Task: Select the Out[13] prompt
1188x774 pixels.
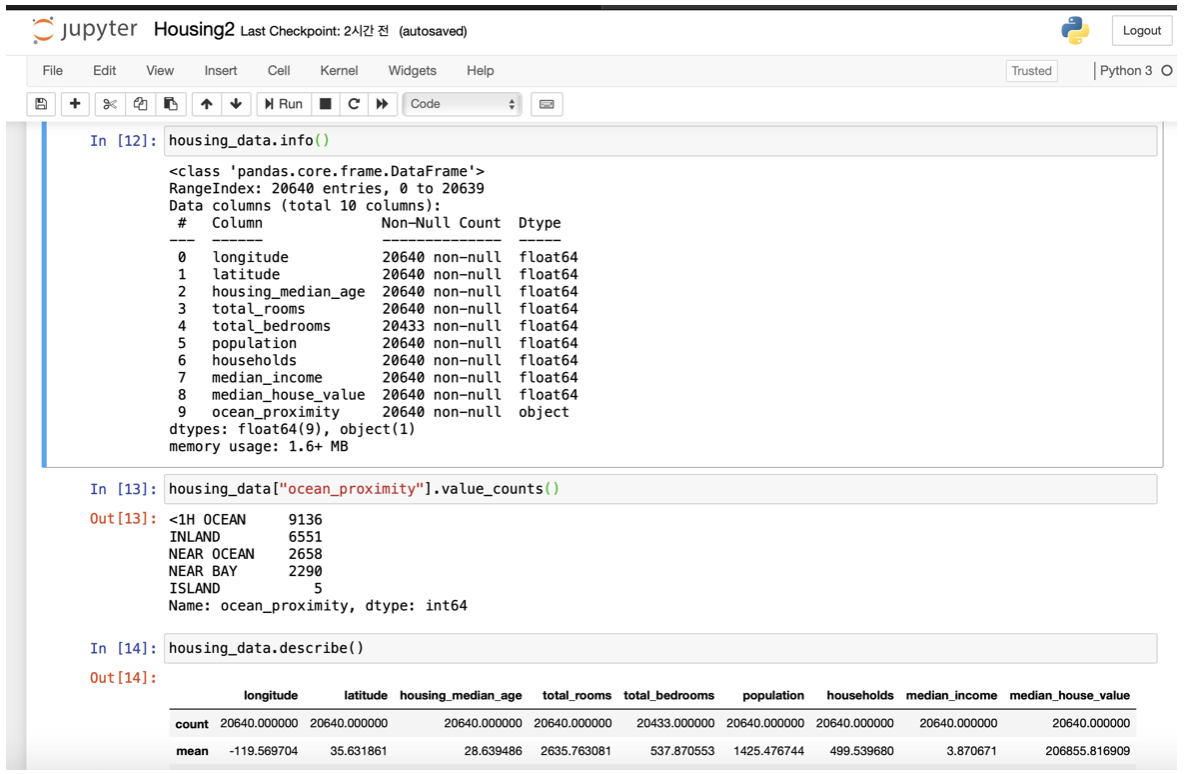Action: 123,519
